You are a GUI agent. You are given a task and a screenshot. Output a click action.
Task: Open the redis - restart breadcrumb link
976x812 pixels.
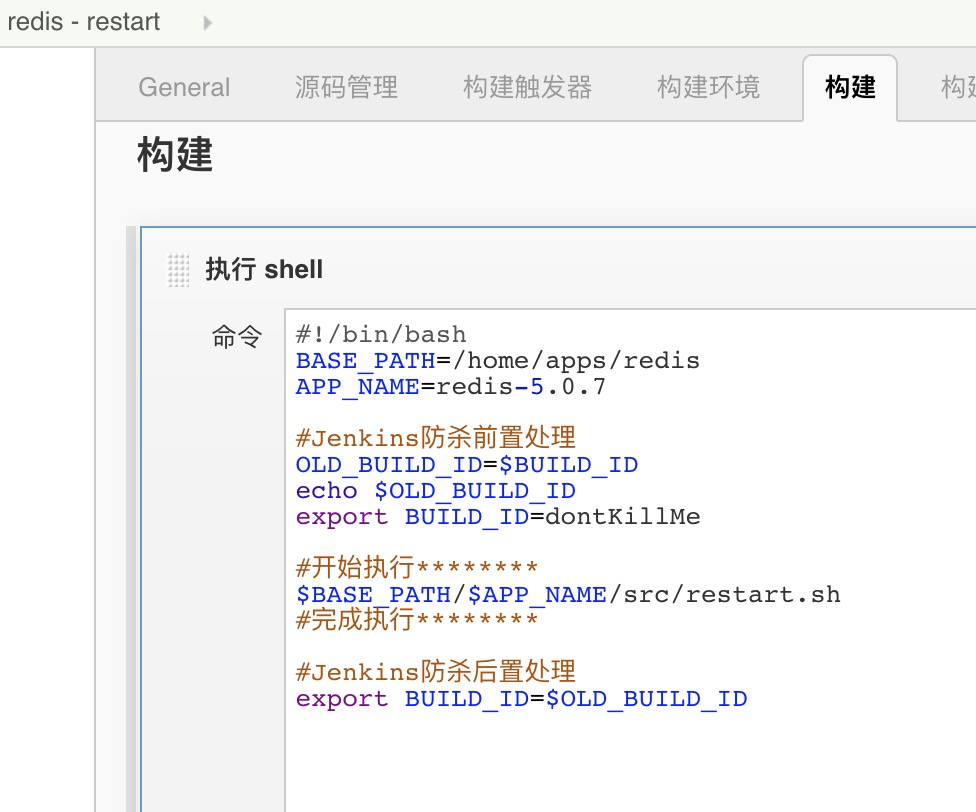click(x=83, y=22)
